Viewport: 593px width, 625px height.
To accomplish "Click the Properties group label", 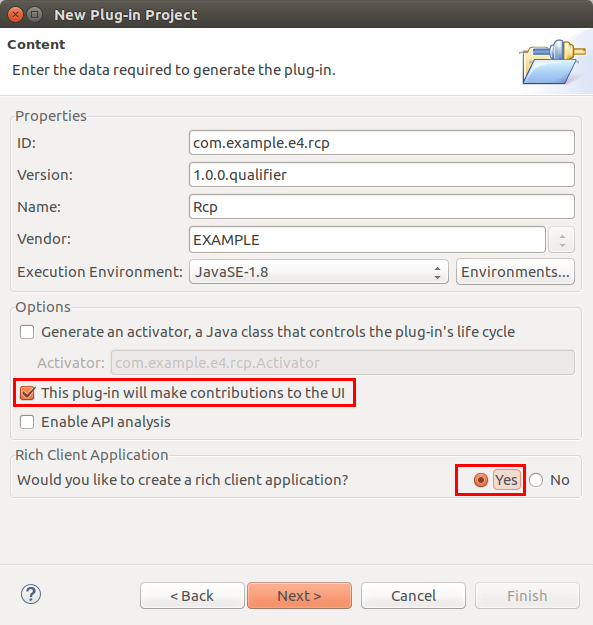I will point(51,116).
